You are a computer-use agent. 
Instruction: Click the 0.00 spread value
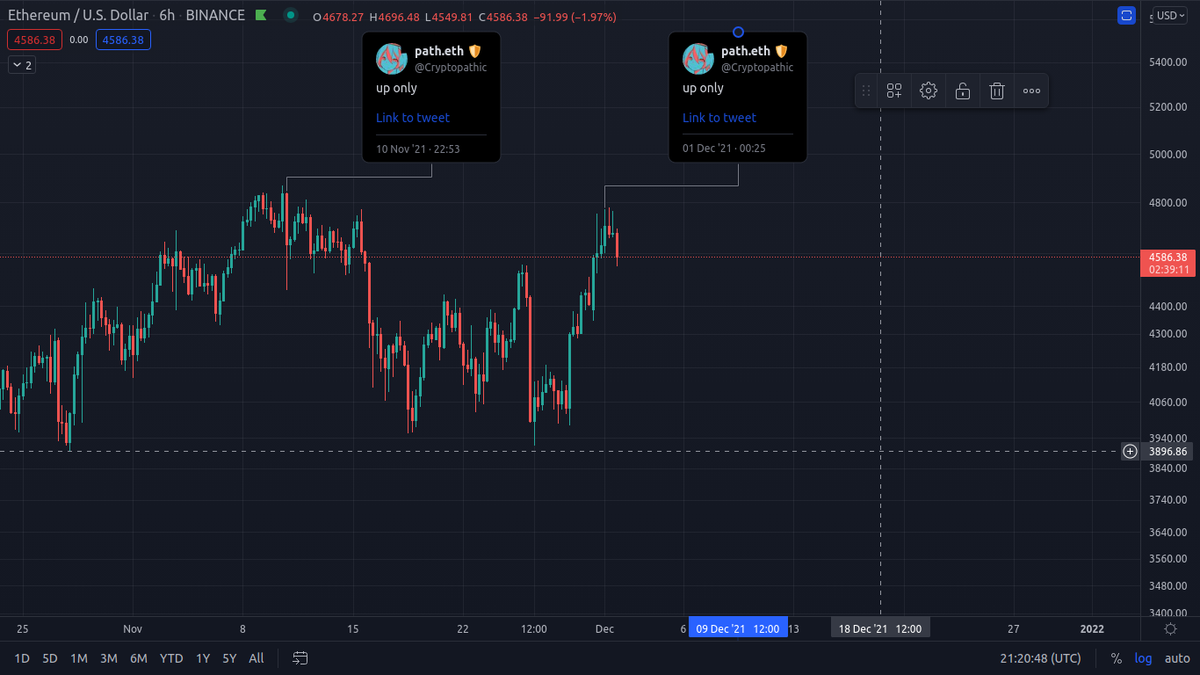click(79, 40)
